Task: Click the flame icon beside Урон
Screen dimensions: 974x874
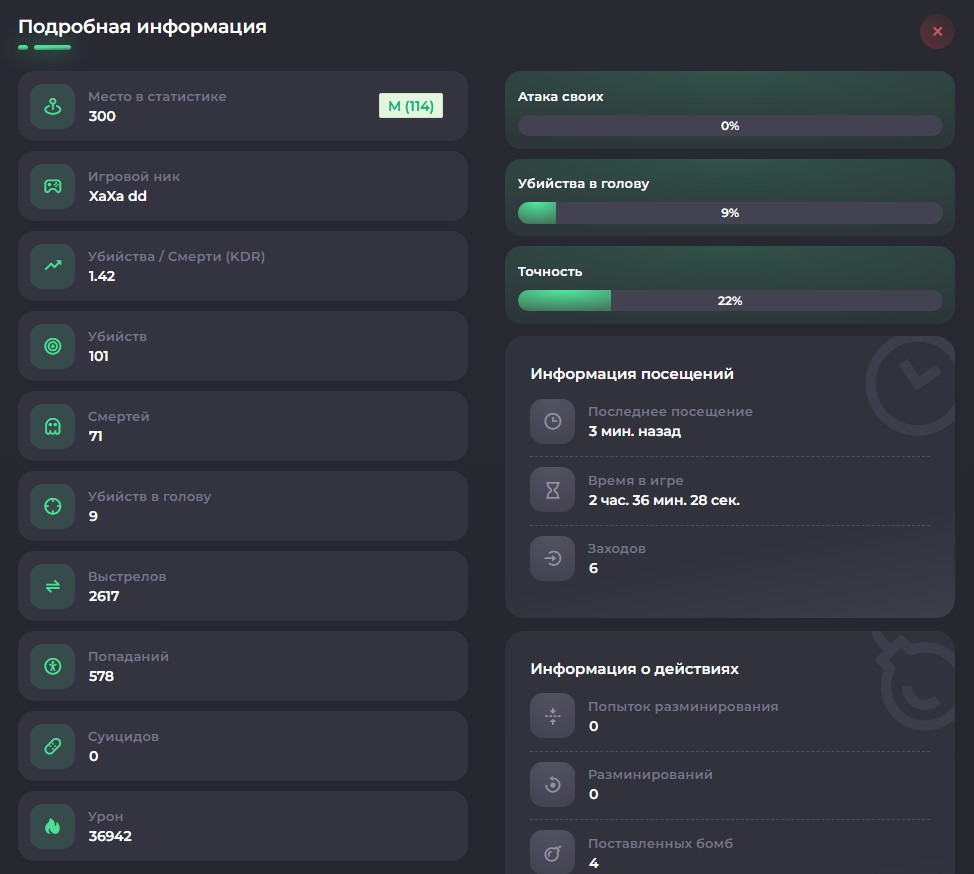Action: [53, 826]
